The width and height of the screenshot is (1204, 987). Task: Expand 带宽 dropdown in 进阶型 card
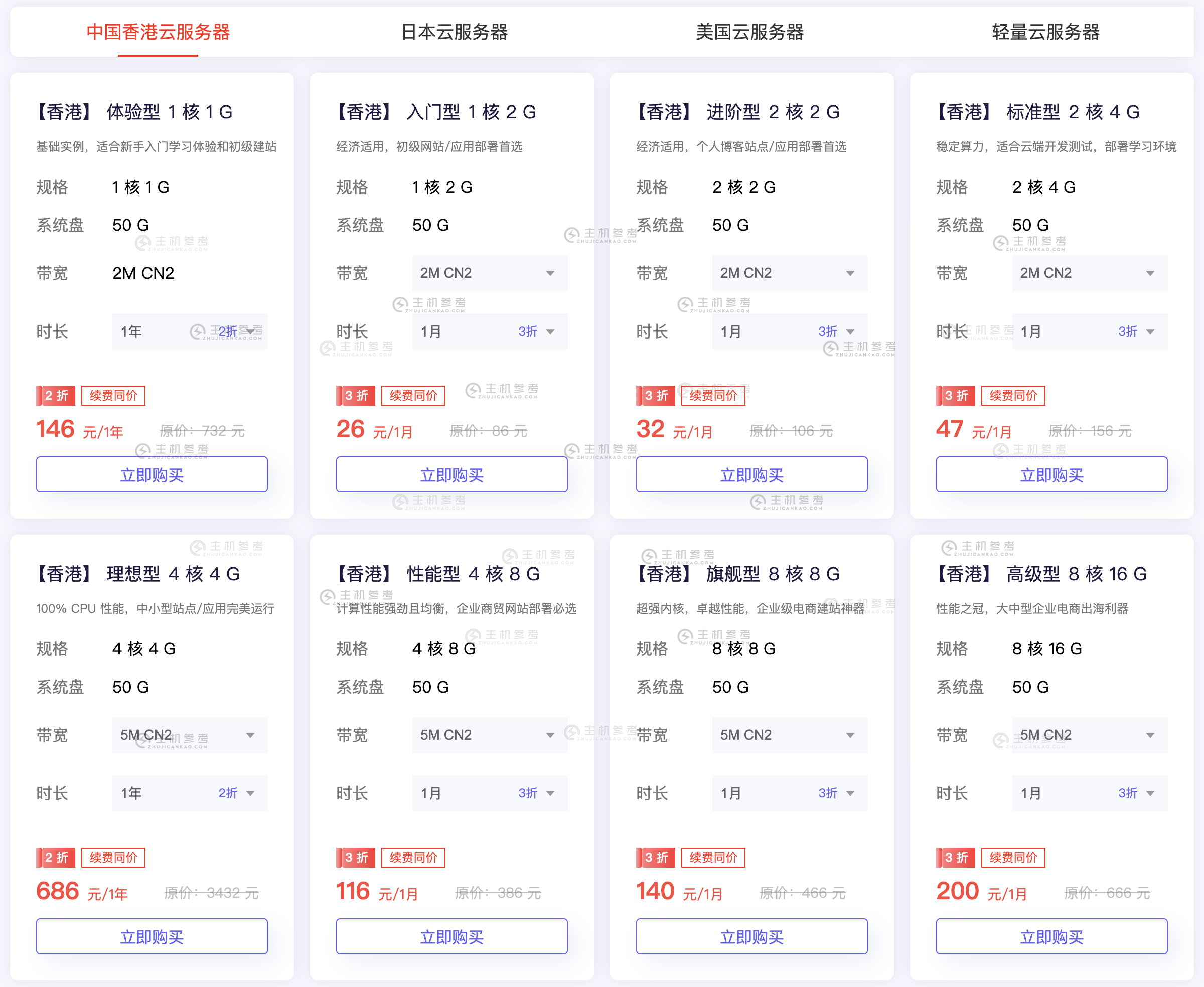790,273
